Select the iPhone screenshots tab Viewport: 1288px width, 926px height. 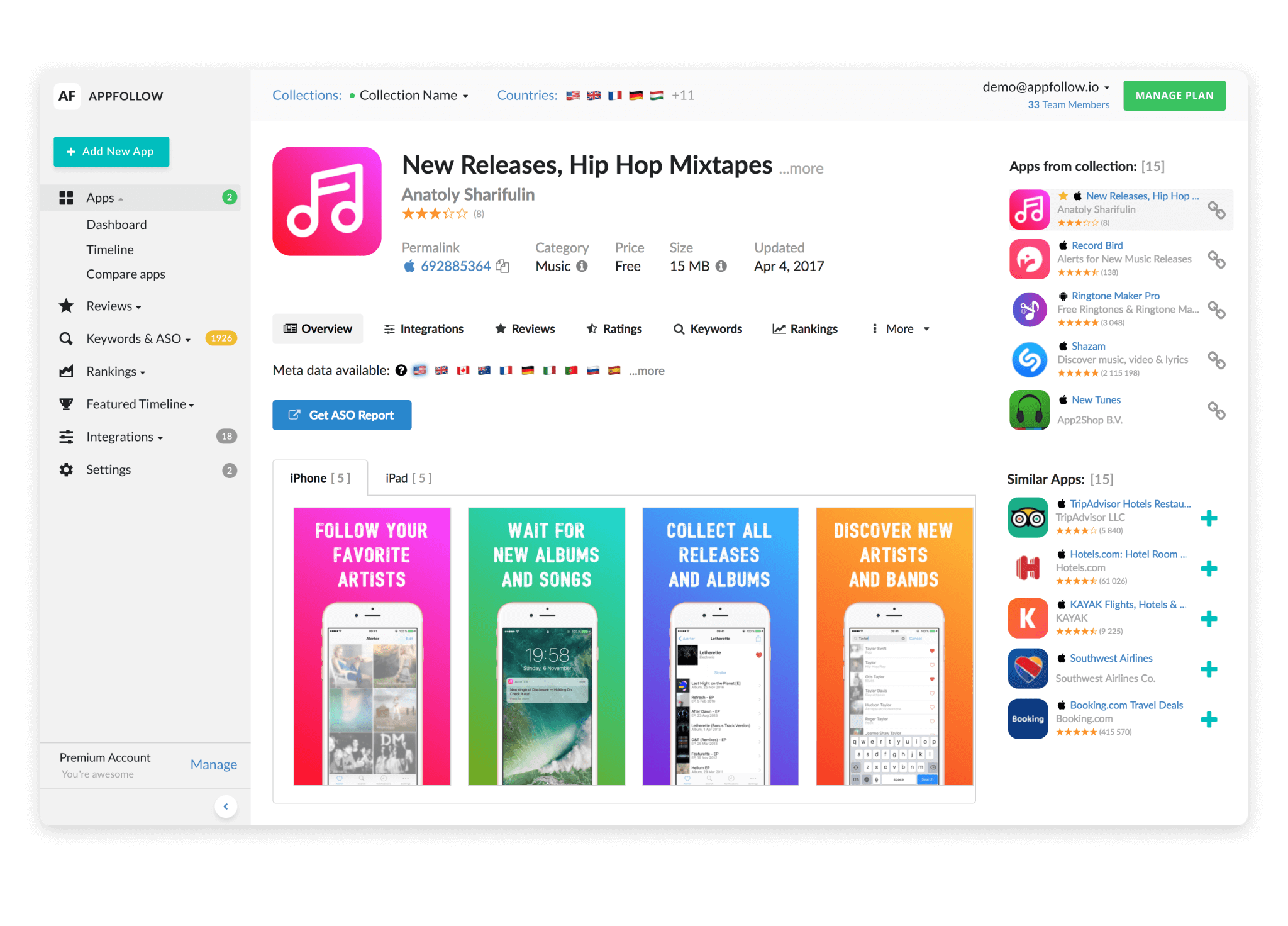[320, 478]
